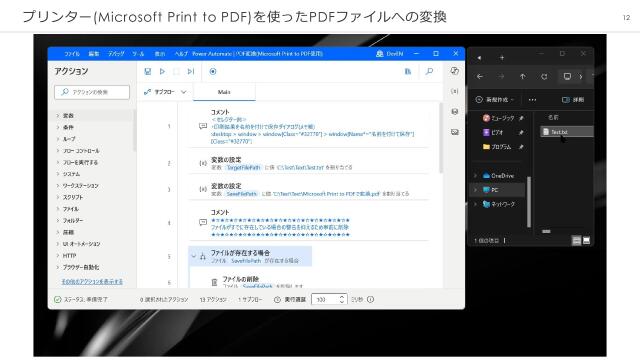Image resolution: width=640 pixels, height=360 pixels.
Task: Open the UI elements pane icon
Action: pos(454,111)
